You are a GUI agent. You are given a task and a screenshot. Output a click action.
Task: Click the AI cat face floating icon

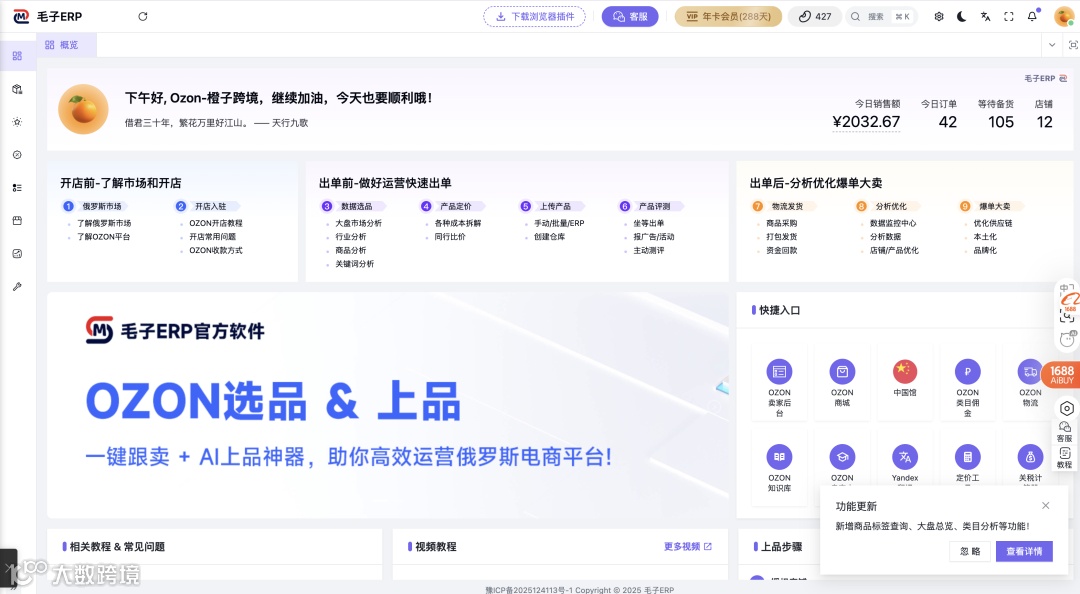[x=1066, y=338]
